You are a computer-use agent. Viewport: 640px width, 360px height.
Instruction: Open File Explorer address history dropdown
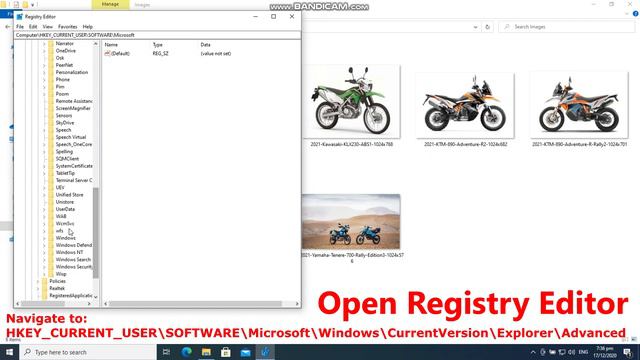(x=476, y=27)
